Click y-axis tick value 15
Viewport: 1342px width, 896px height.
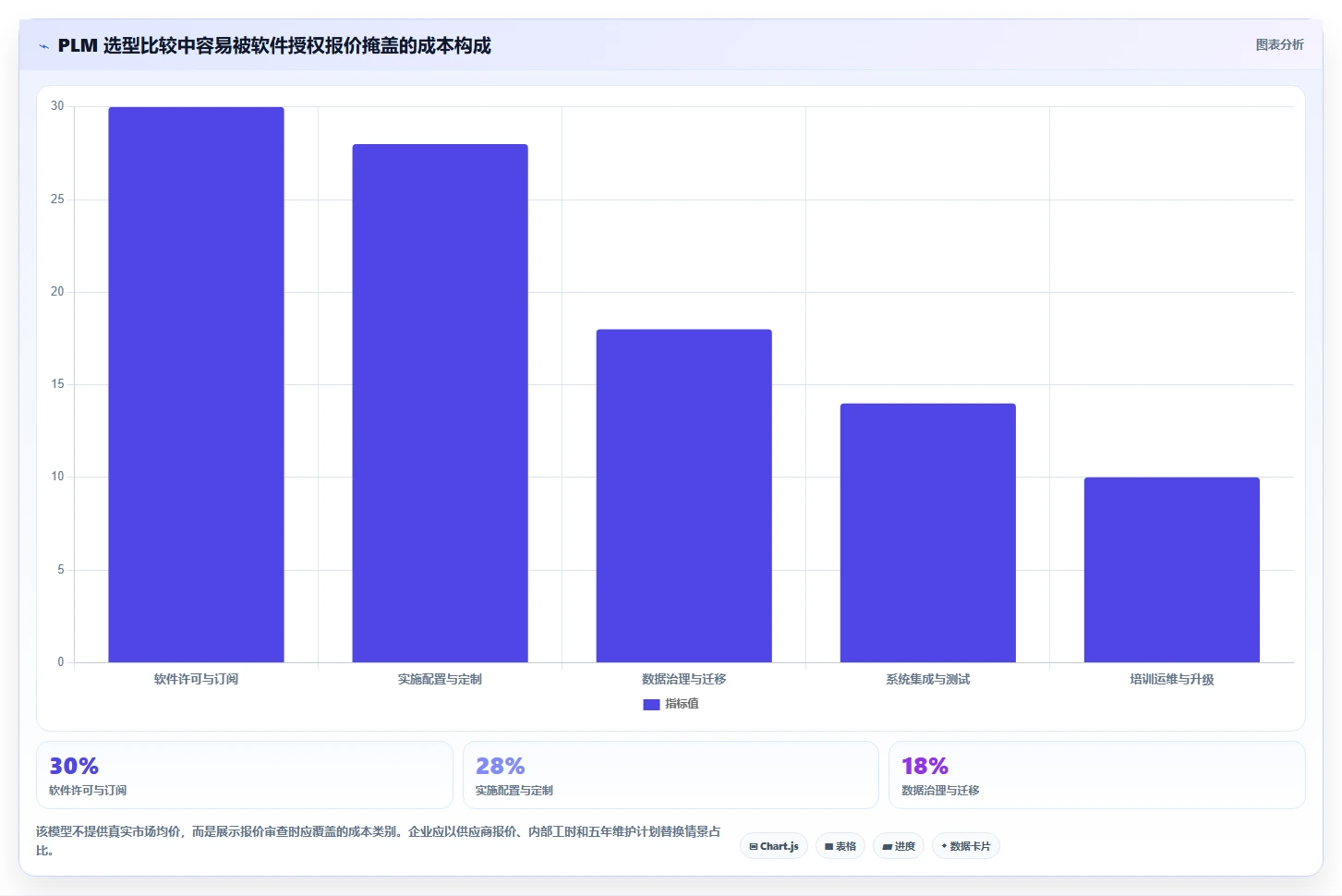(x=57, y=384)
